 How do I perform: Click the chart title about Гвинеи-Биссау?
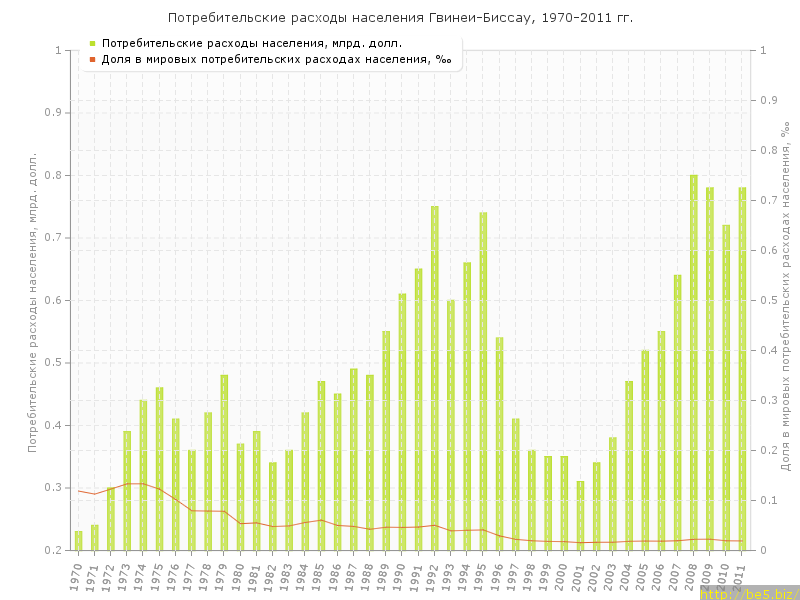click(x=400, y=18)
